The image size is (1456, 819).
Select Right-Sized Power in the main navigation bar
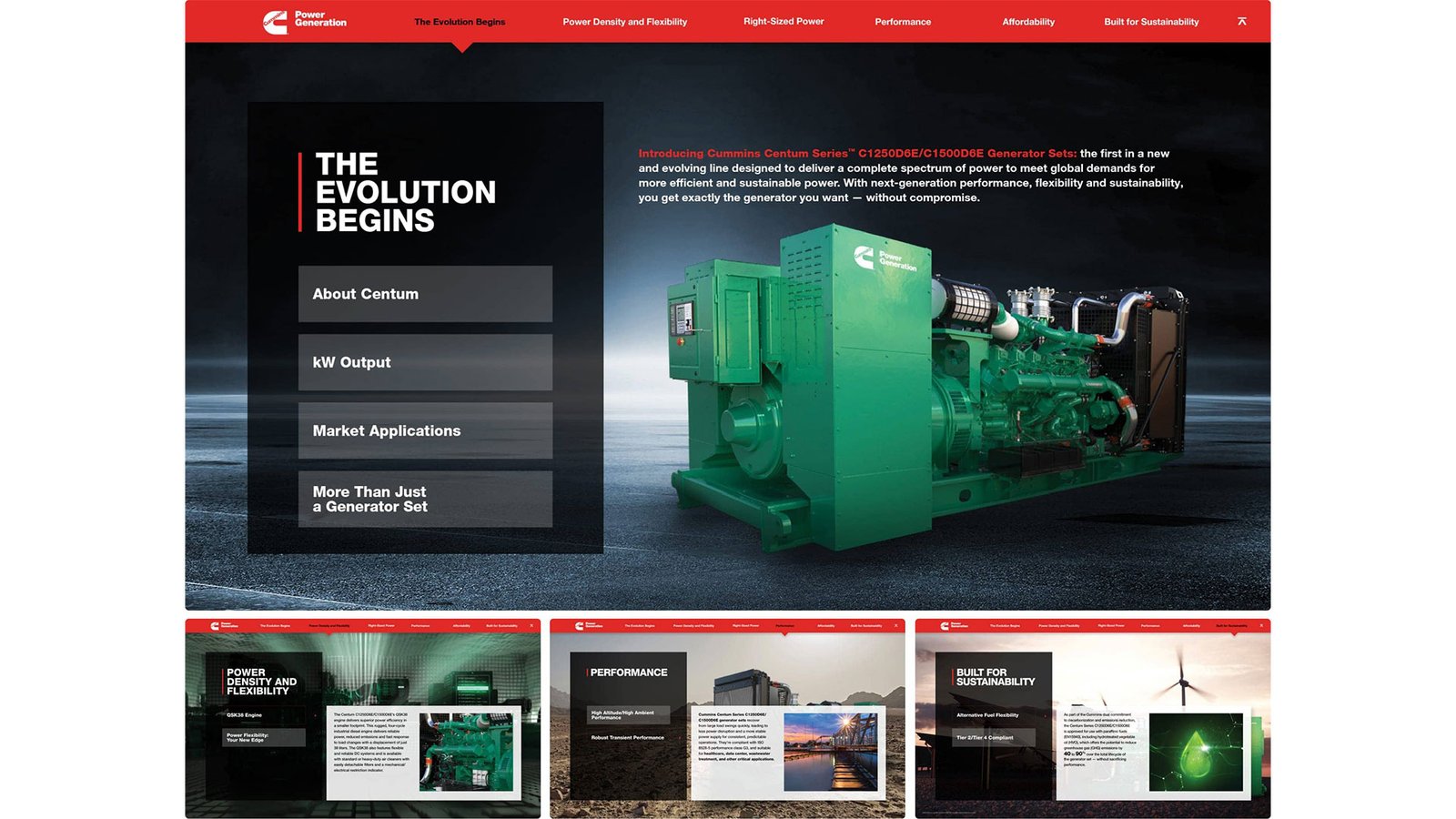click(x=784, y=21)
